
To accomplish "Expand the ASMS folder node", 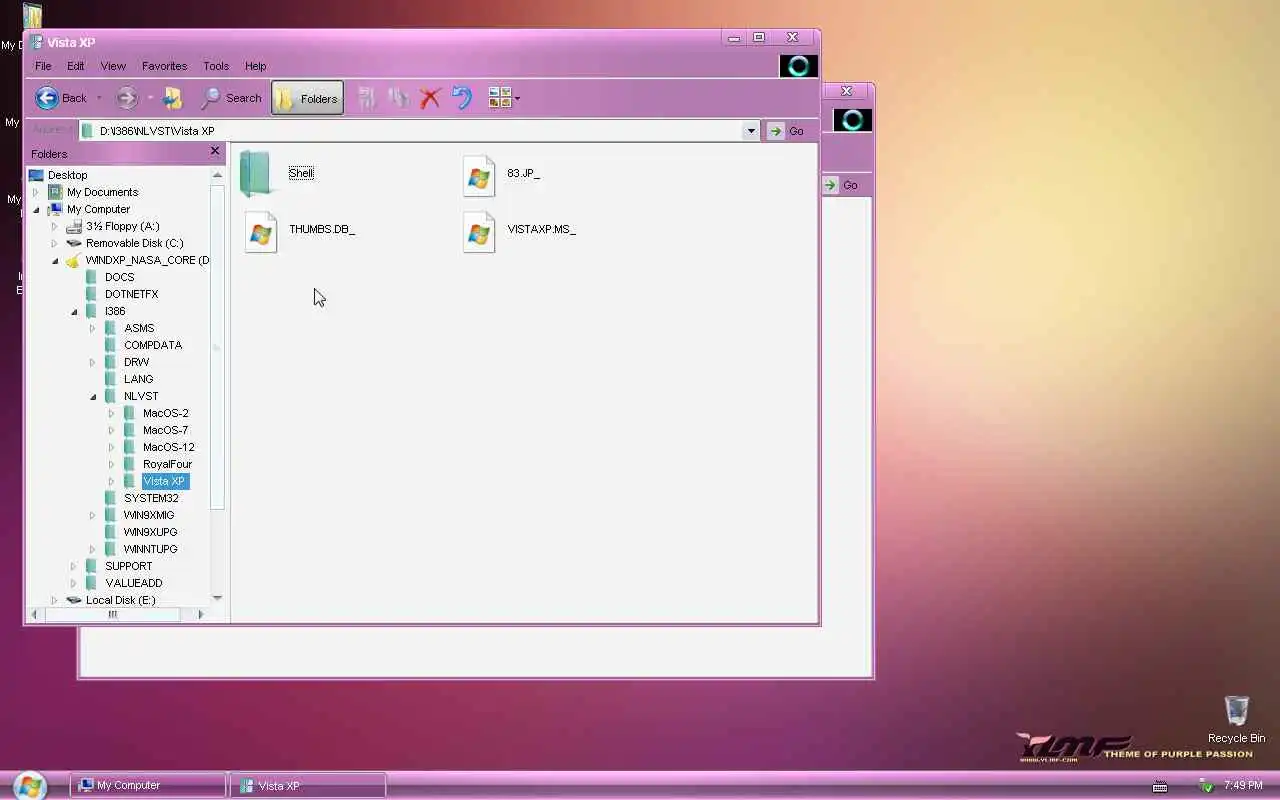I will [93, 328].
